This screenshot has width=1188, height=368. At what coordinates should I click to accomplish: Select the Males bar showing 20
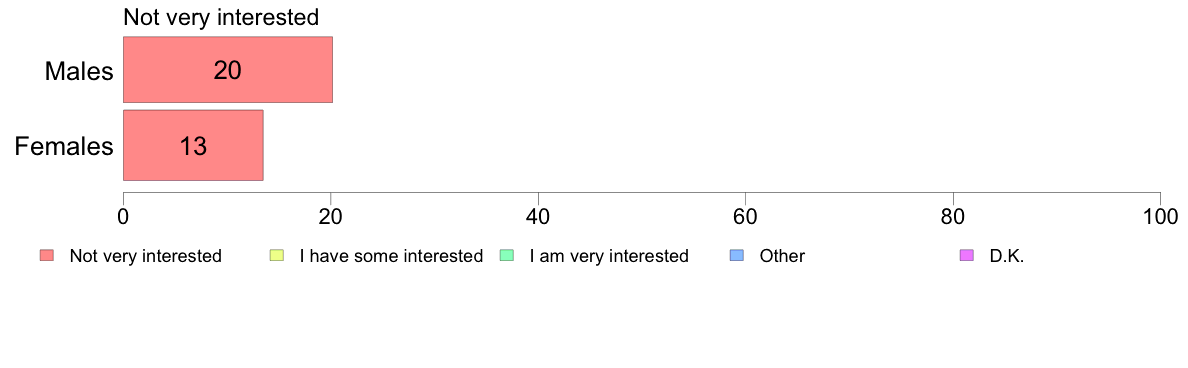[228, 70]
